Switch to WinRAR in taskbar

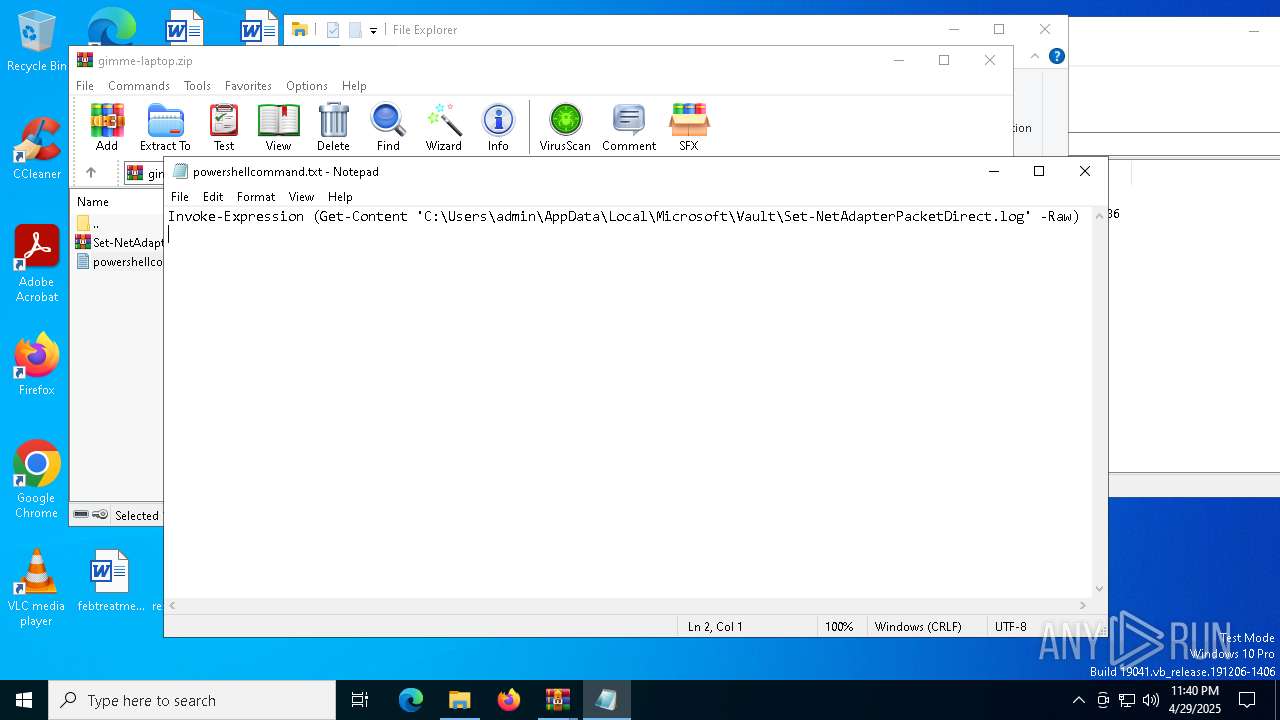pyautogui.click(x=557, y=700)
